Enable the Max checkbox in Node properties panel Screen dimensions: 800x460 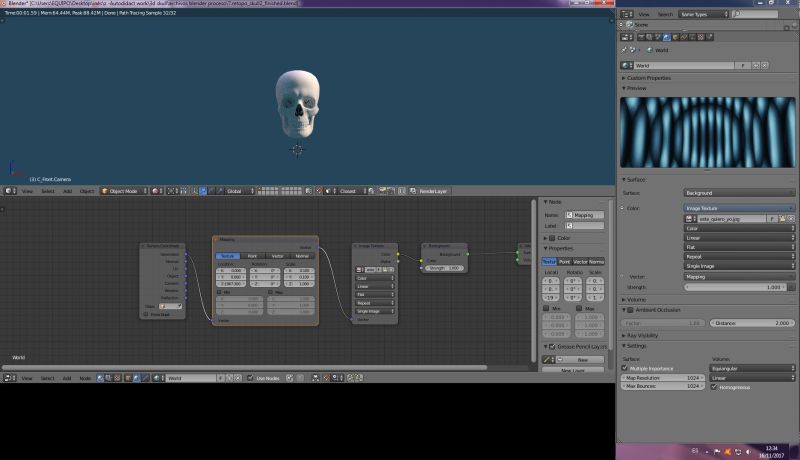[x=579, y=309]
